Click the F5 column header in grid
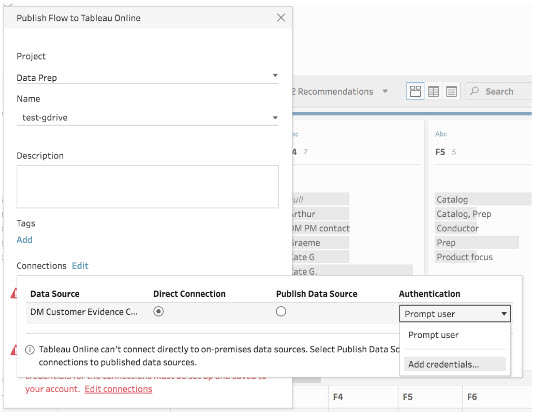Screen dimensions: 533x416 408,397
